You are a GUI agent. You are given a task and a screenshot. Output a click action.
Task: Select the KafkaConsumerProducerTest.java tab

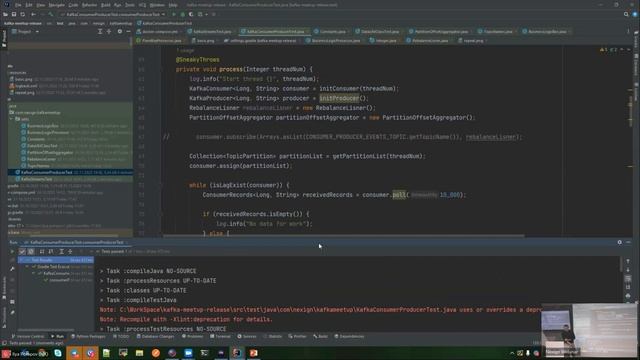275,31
